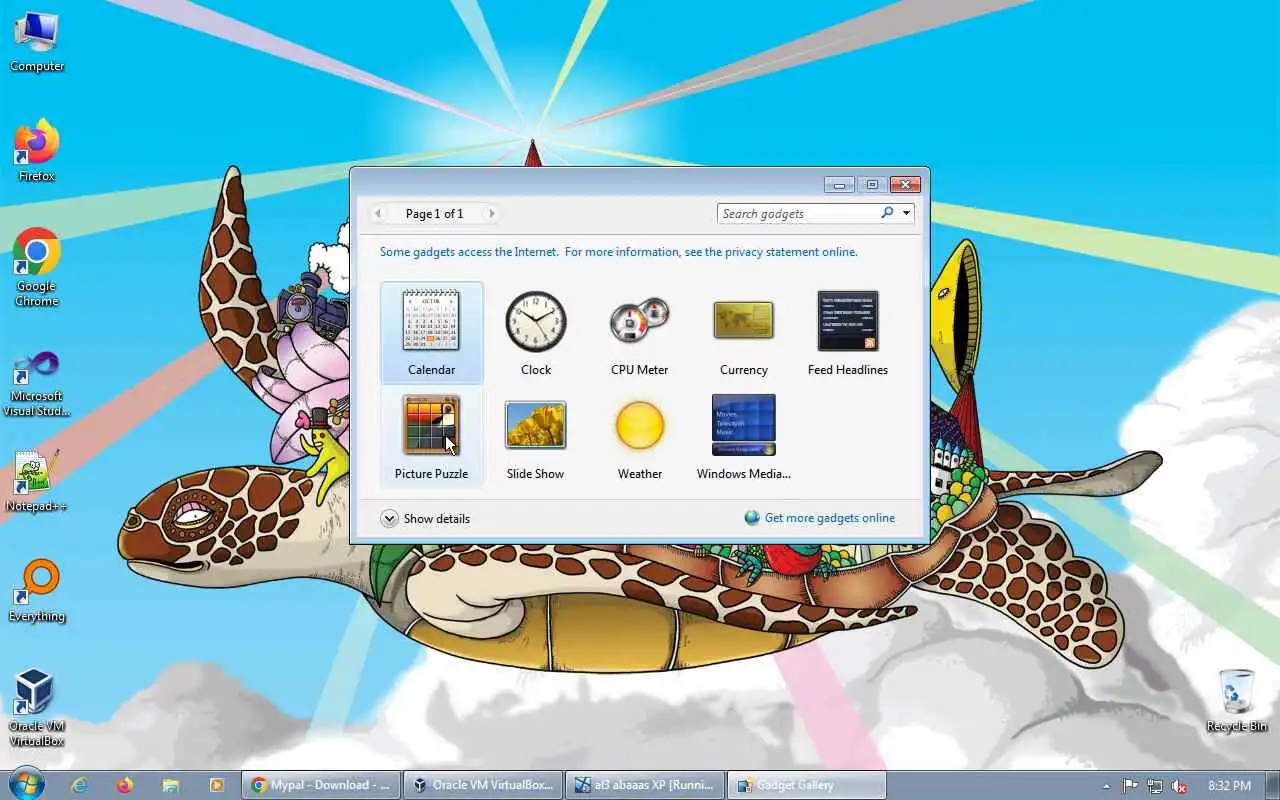Image resolution: width=1280 pixels, height=800 pixels.
Task: Minimize the Gadget Gallery window
Action: [839, 185]
